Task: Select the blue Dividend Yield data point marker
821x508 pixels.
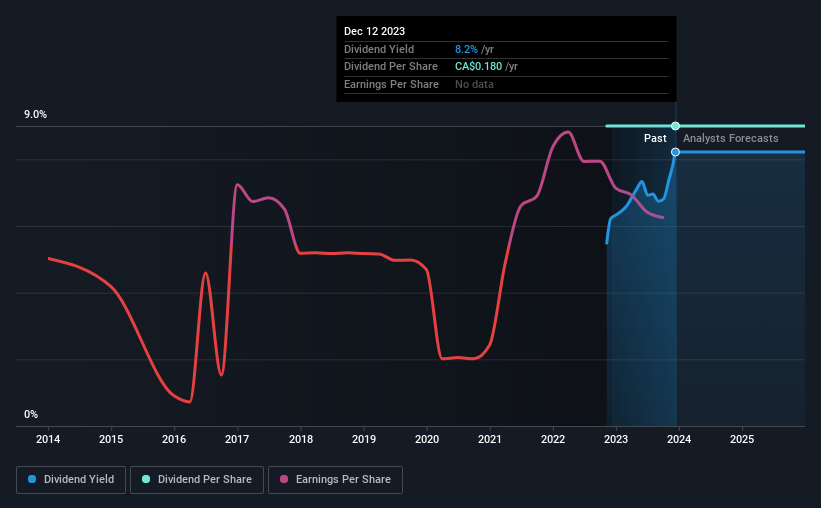Action: coord(675,152)
